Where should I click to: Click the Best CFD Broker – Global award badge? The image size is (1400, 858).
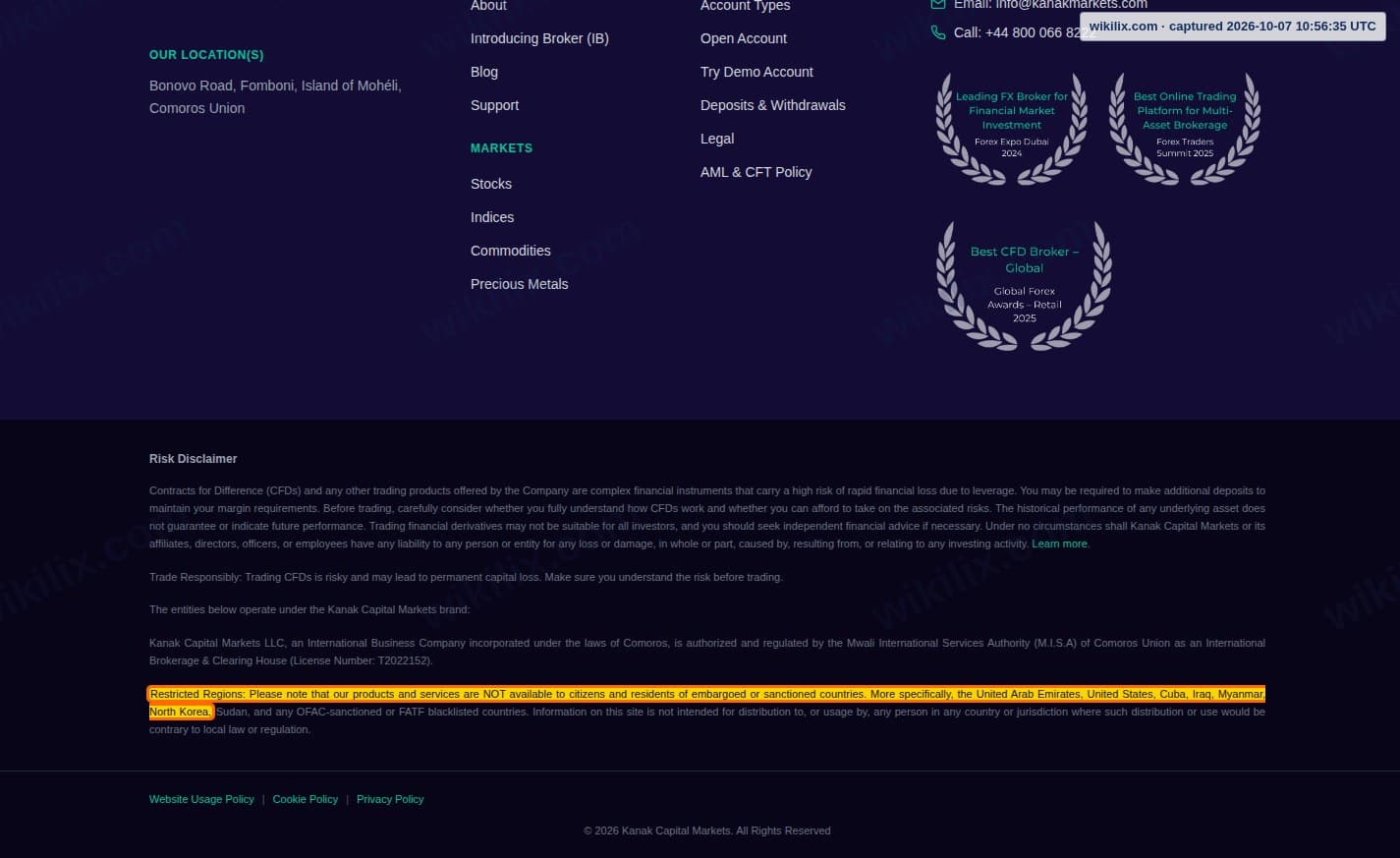pyautogui.click(x=1025, y=285)
